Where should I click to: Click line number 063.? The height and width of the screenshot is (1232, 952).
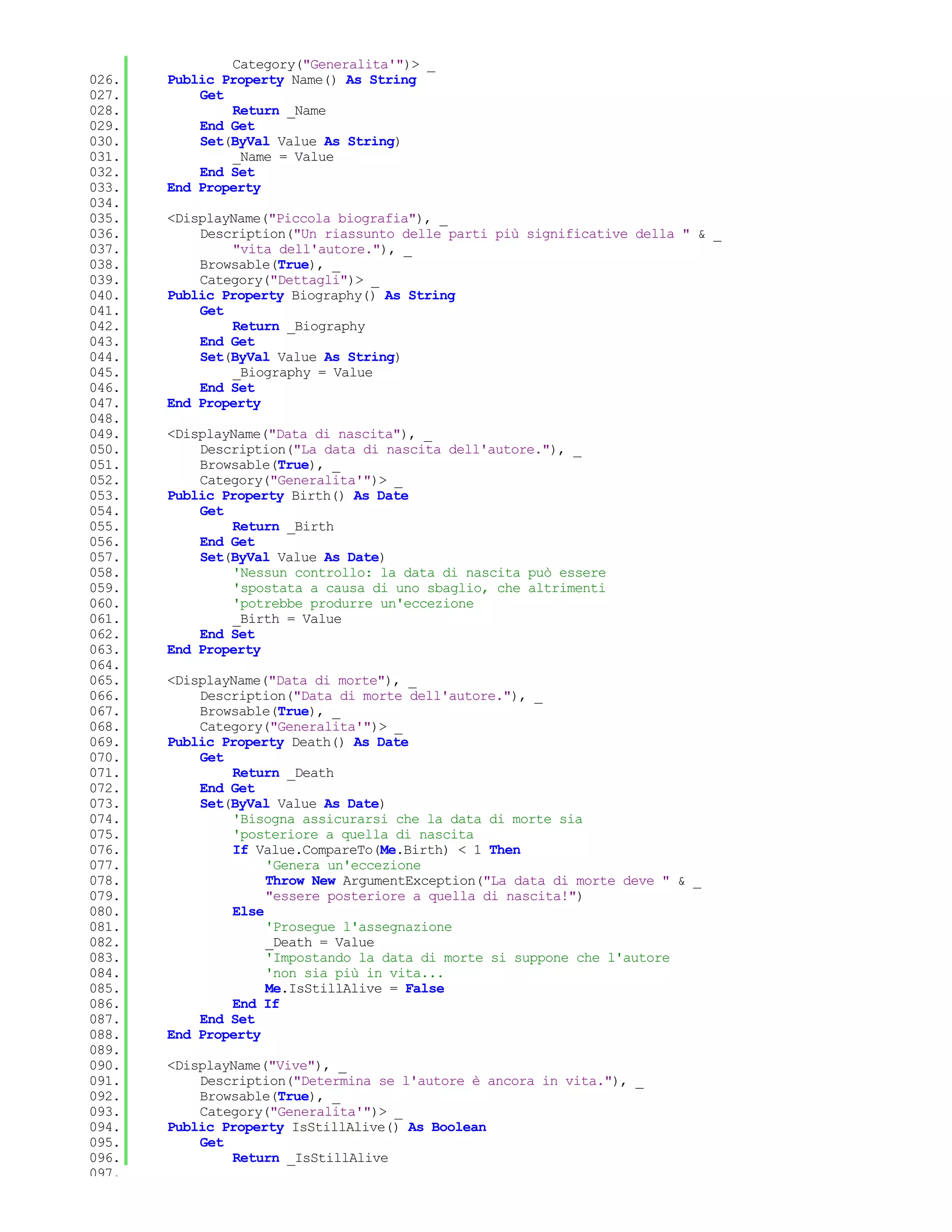[104, 650]
